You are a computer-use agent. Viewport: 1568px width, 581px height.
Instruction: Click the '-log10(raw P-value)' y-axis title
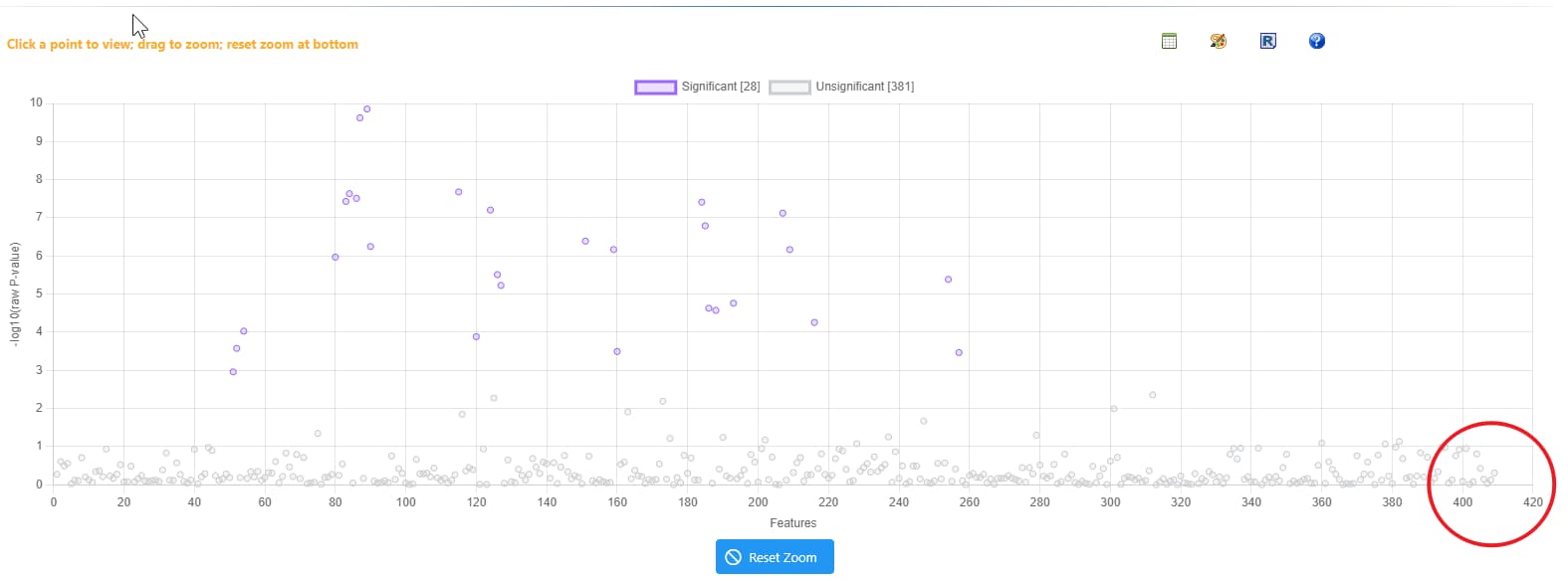14,293
